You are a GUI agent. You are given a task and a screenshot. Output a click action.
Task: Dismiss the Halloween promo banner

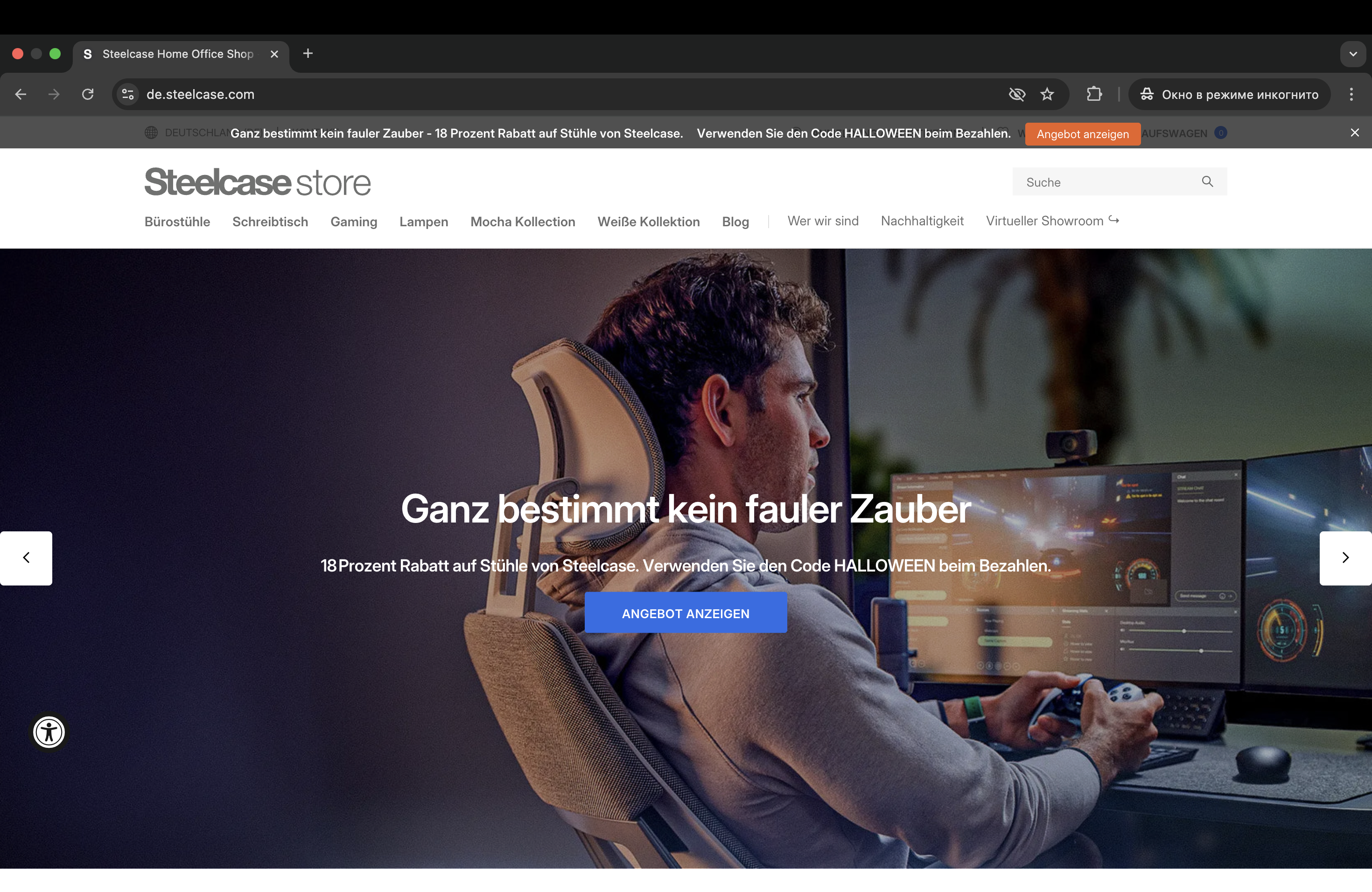click(x=1355, y=132)
